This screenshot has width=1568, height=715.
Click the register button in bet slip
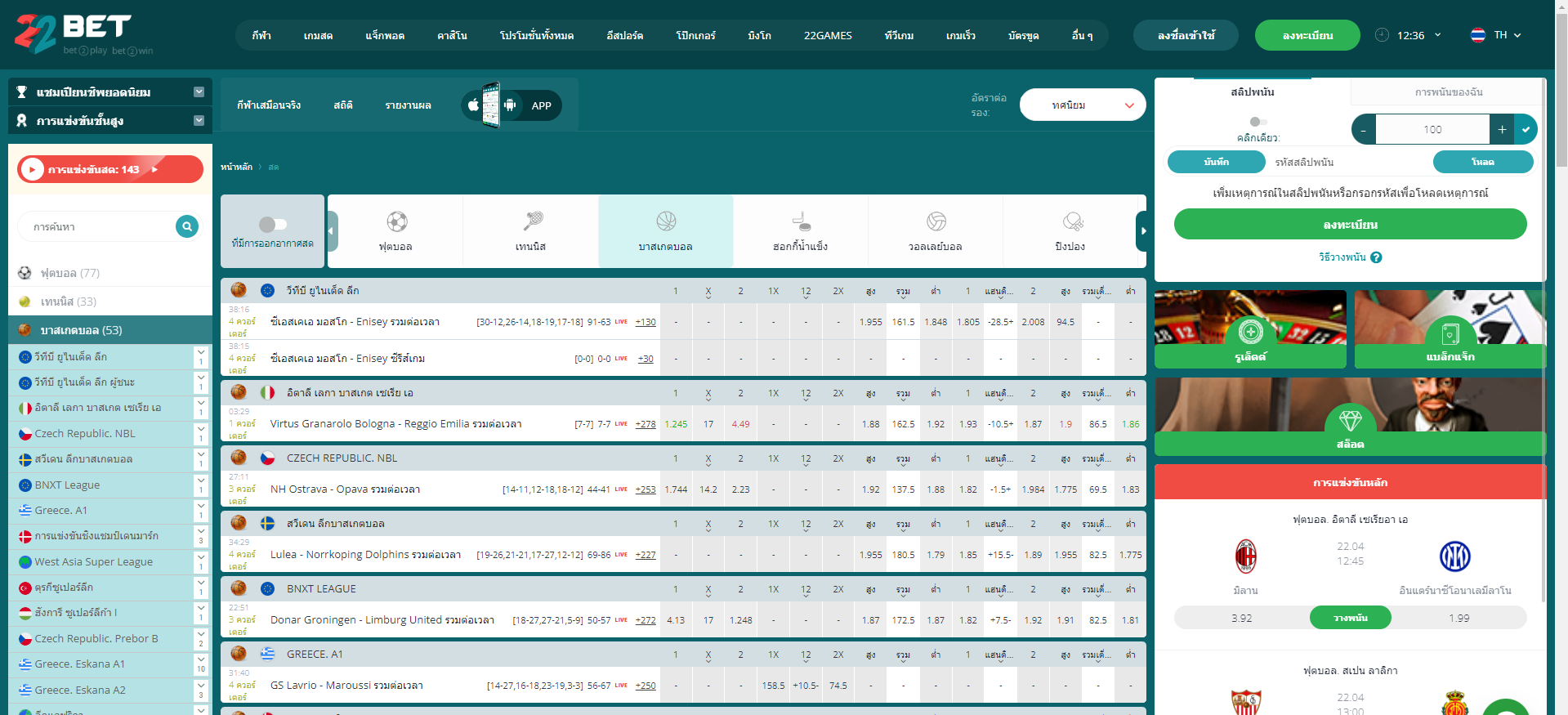[x=1350, y=224]
